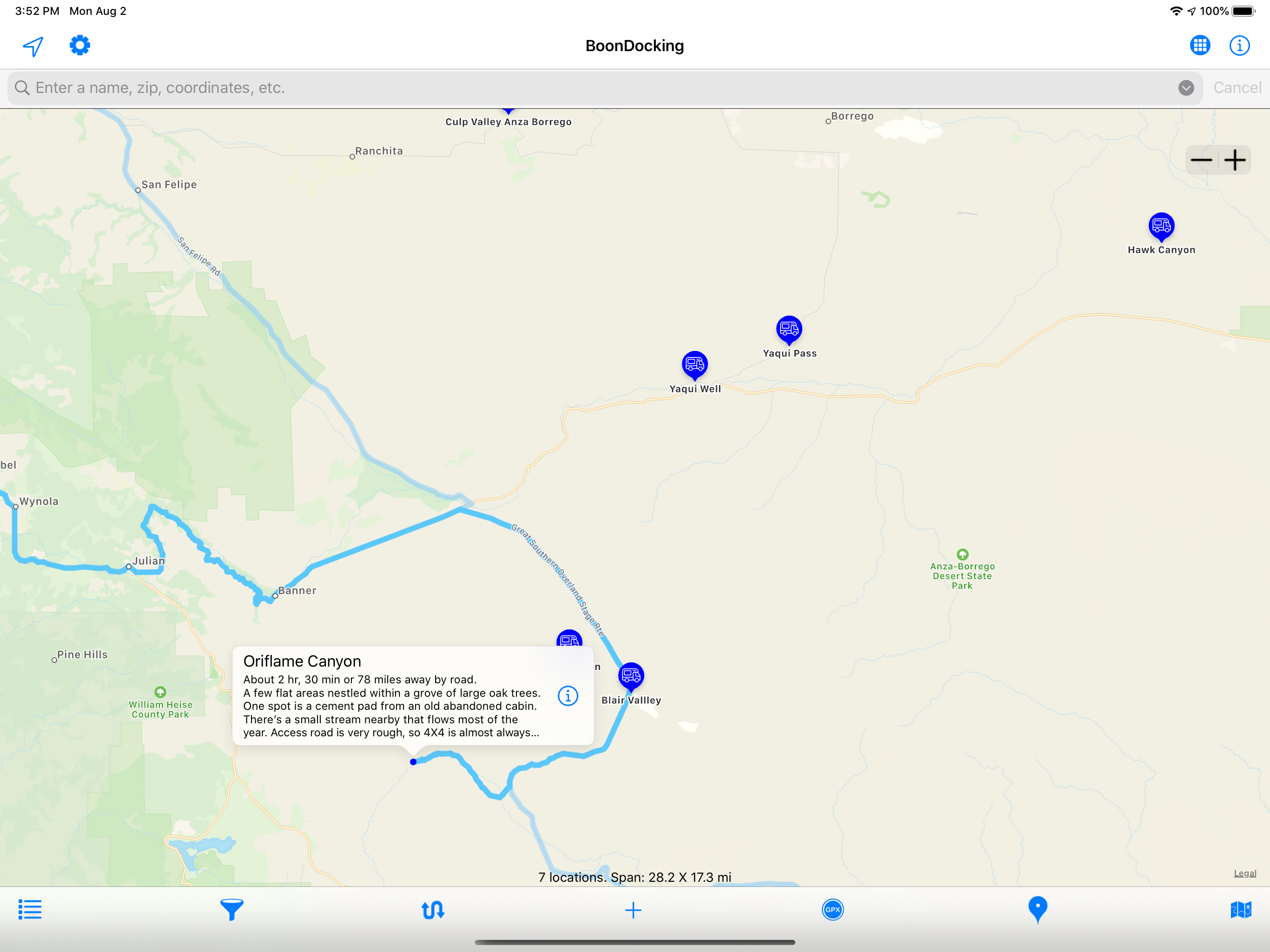
Task: Expand search history dropdown chevron
Action: tap(1185, 88)
